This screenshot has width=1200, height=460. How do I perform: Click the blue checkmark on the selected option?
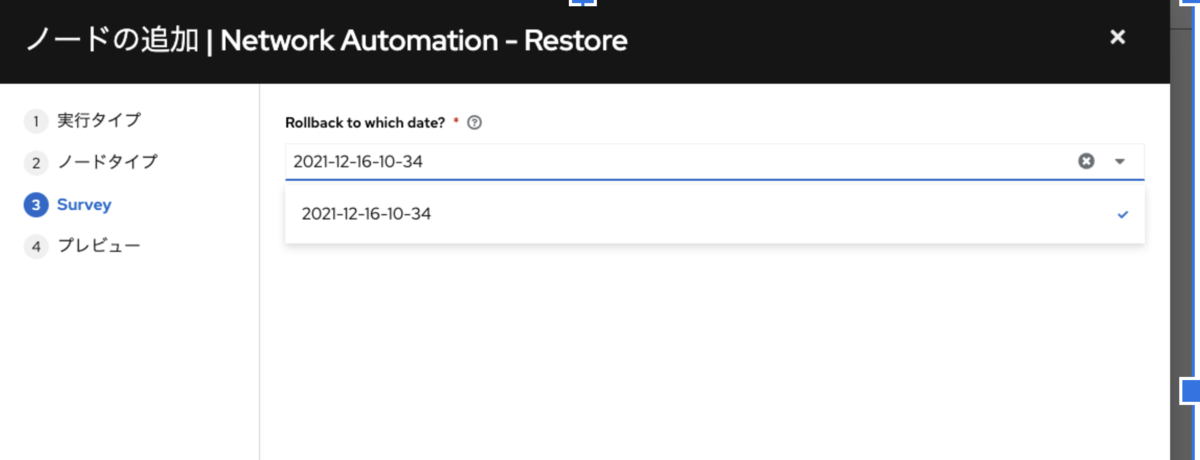[x=1123, y=214]
